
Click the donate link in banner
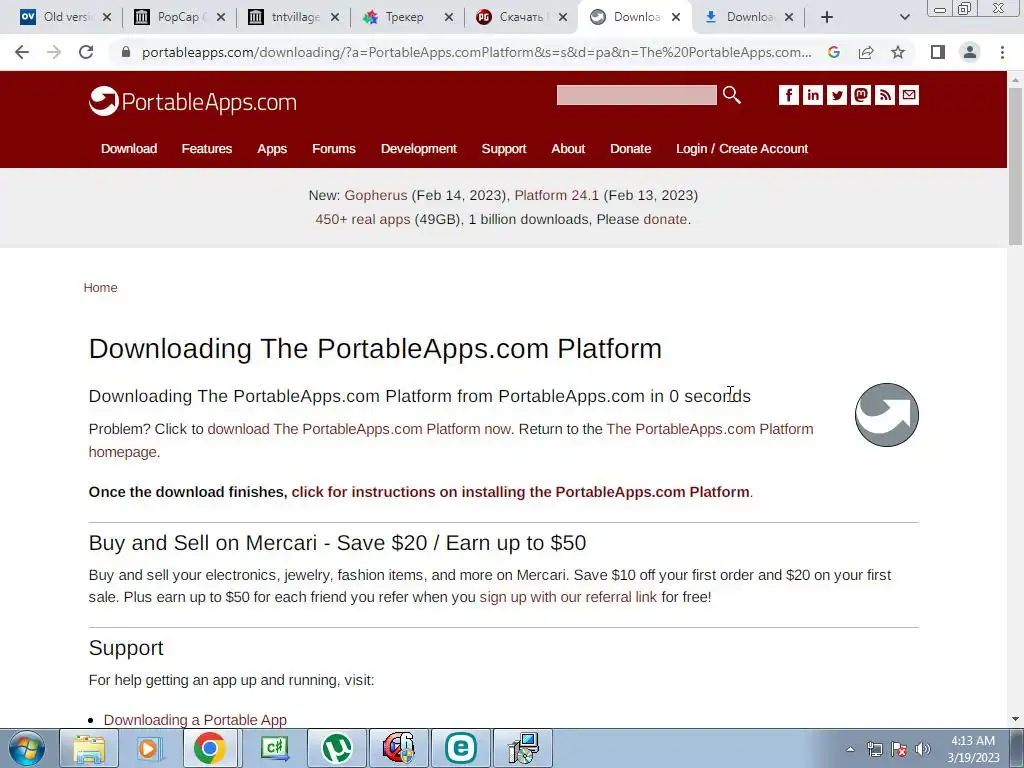point(665,219)
